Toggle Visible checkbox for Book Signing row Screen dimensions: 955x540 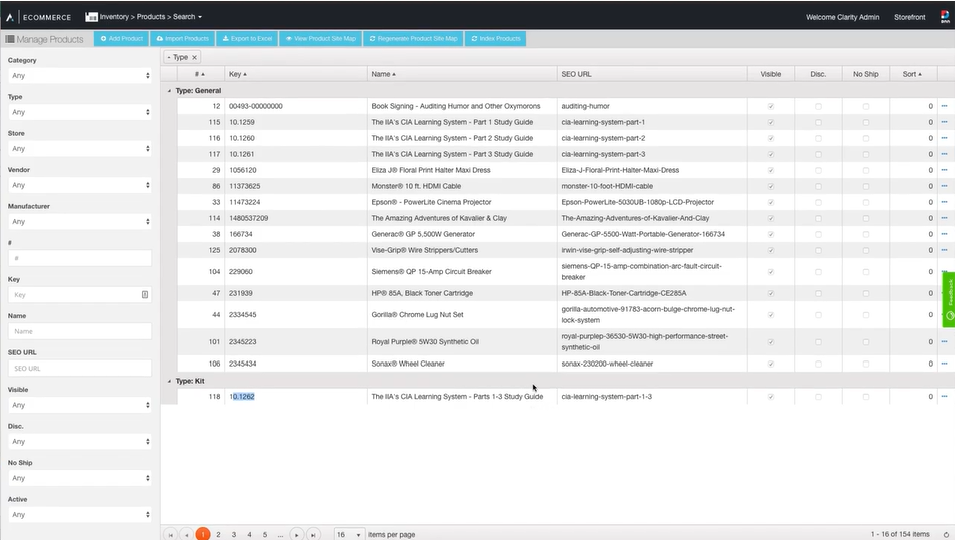[770, 106]
